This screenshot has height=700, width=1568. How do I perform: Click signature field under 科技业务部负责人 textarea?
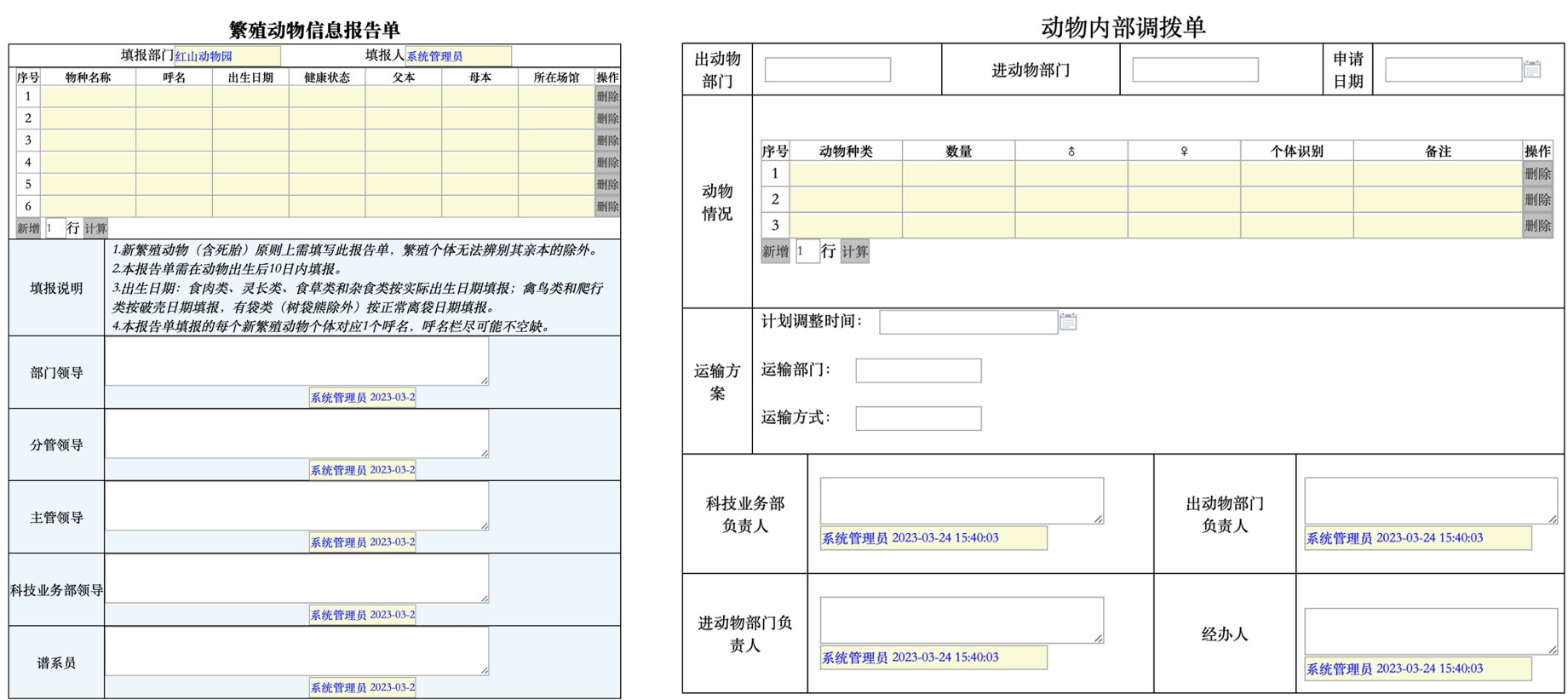[x=933, y=538]
